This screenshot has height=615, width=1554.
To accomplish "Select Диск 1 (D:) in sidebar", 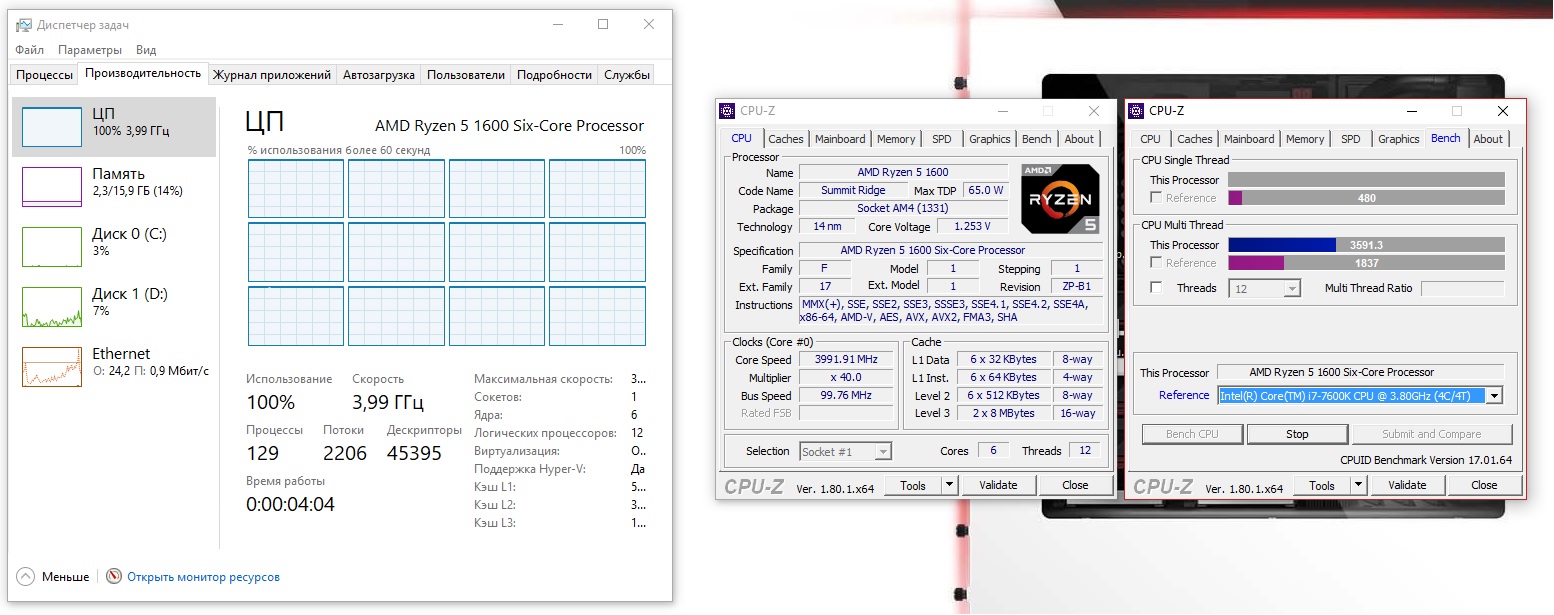I will (x=113, y=307).
